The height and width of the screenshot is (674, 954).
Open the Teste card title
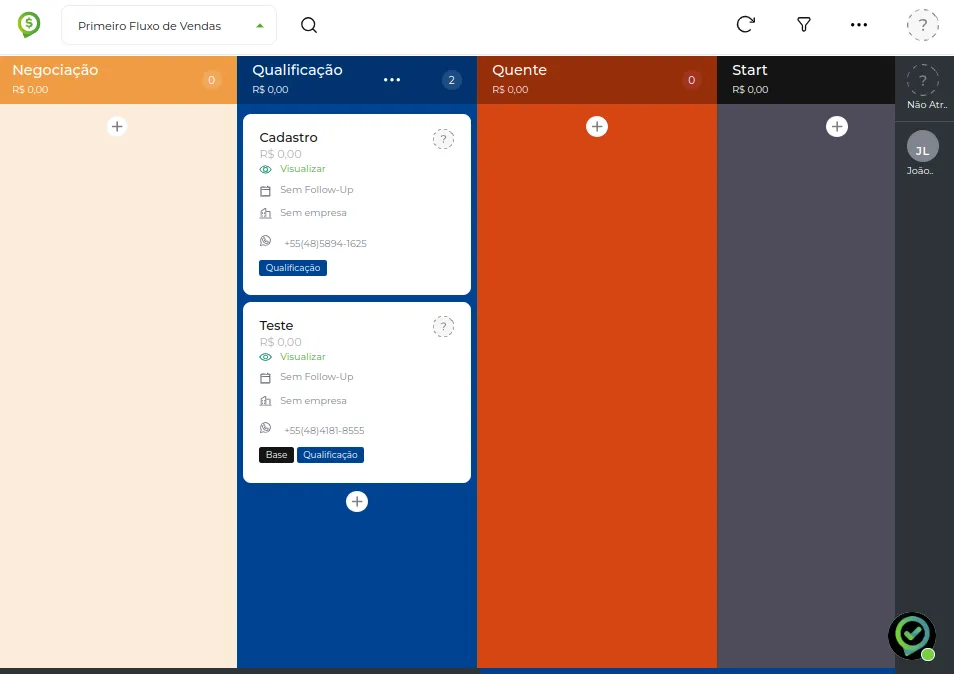[x=276, y=325]
